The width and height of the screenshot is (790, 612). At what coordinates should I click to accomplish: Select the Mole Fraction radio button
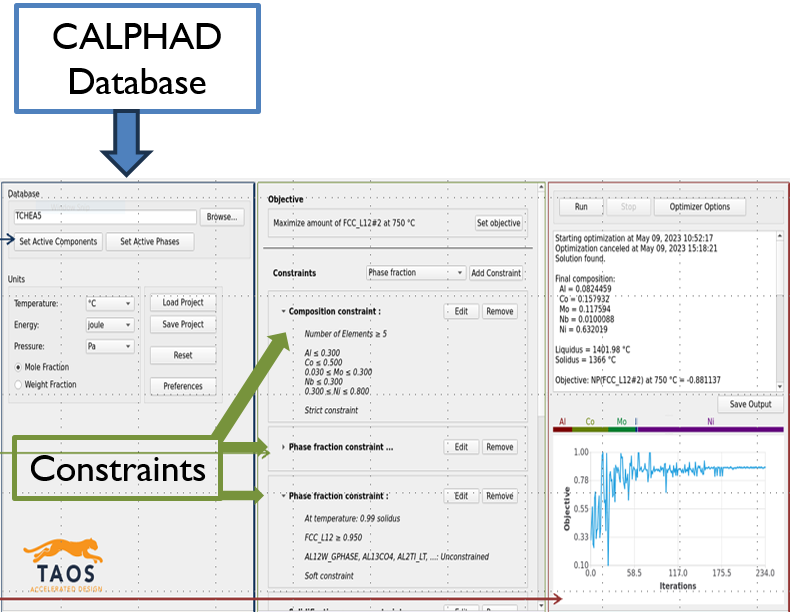coord(19,367)
